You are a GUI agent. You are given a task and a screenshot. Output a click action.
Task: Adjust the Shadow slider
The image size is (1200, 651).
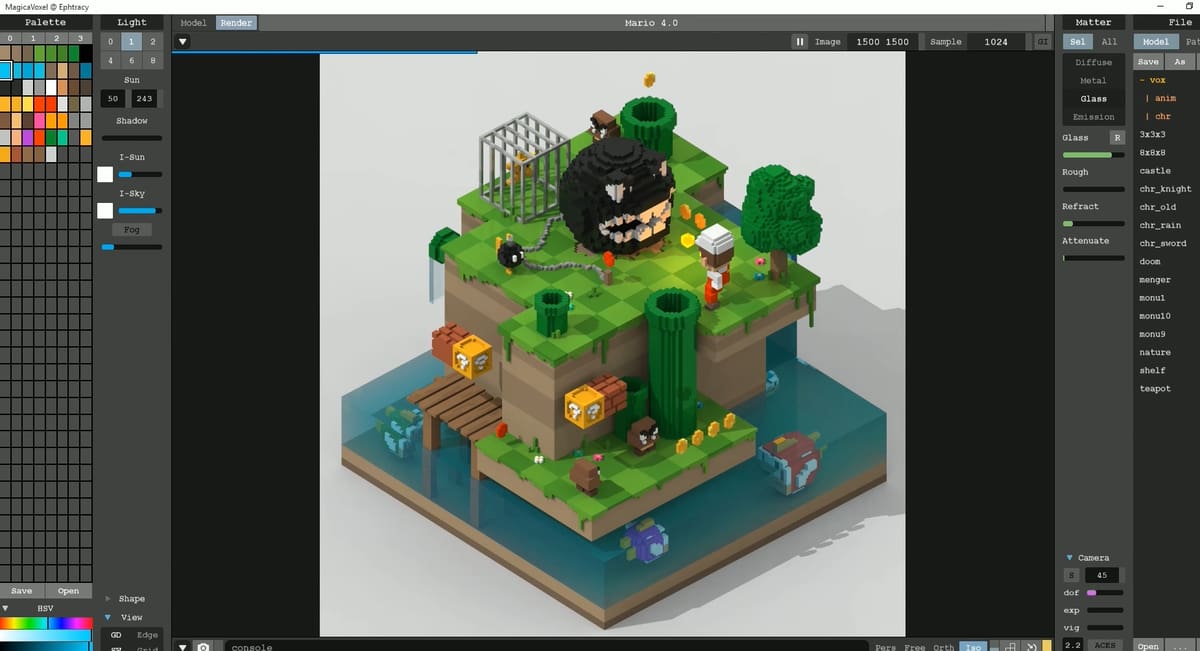point(132,138)
